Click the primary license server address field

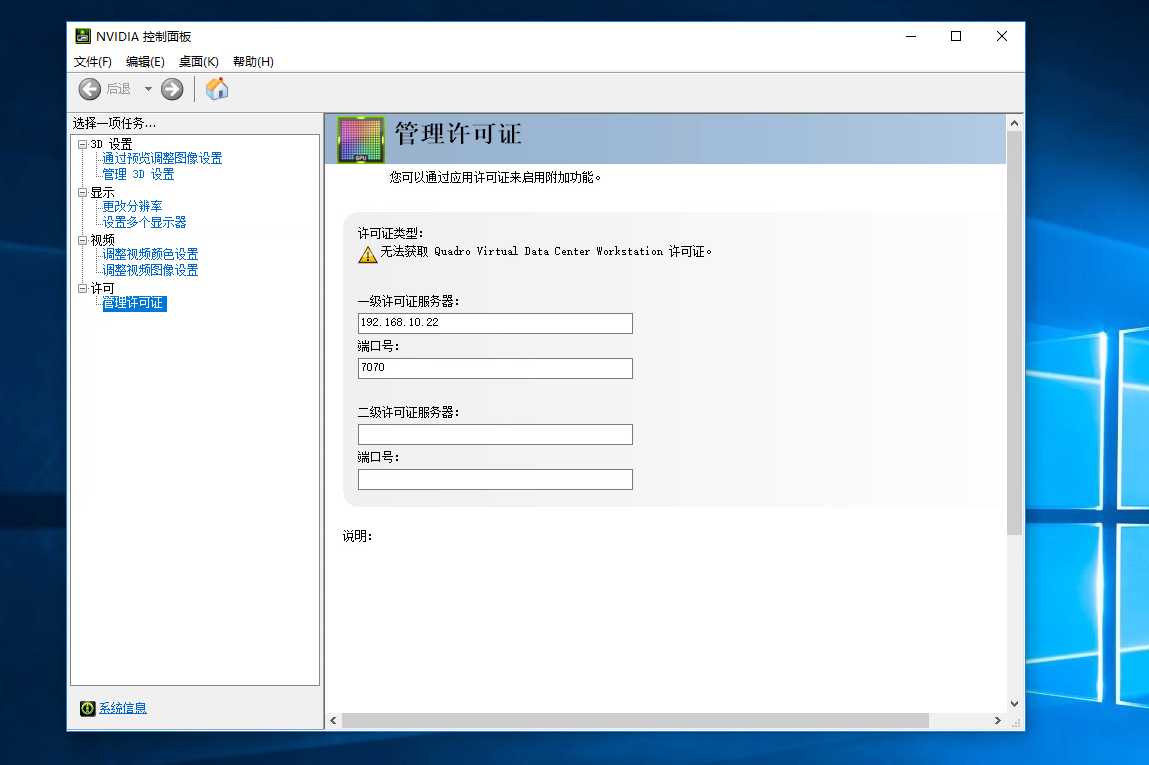pos(495,323)
